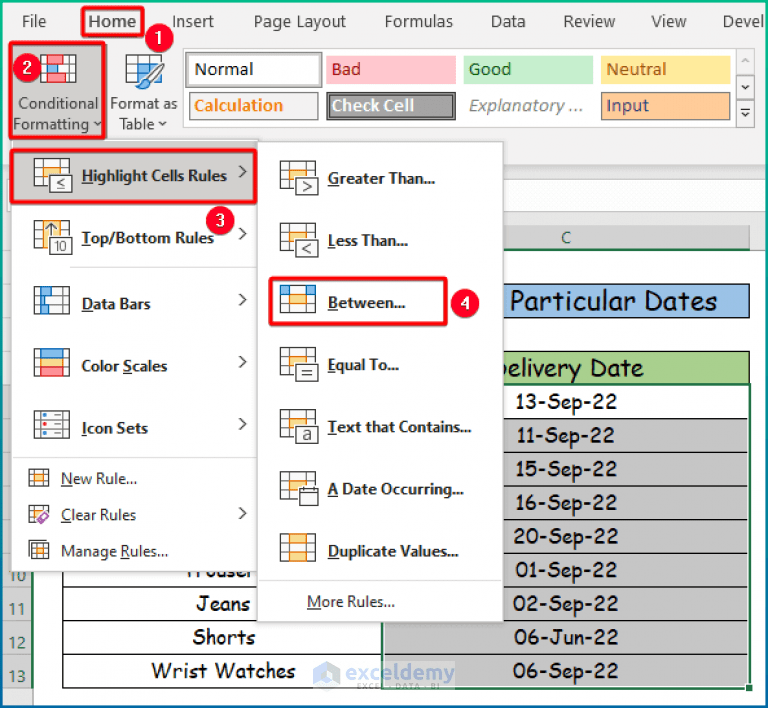This screenshot has width=768, height=708.
Task: Apply the Input cell style
Action: coord(666,106)
